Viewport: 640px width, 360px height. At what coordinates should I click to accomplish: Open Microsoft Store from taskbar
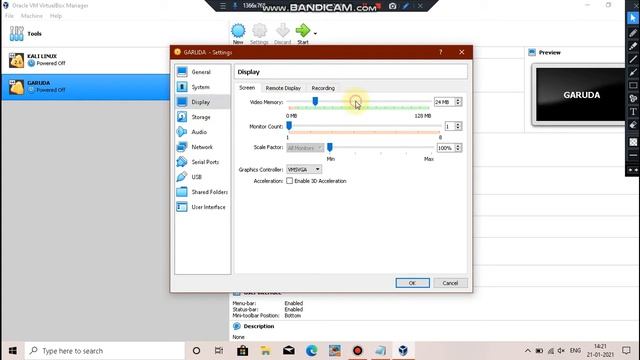coord(242,351)
